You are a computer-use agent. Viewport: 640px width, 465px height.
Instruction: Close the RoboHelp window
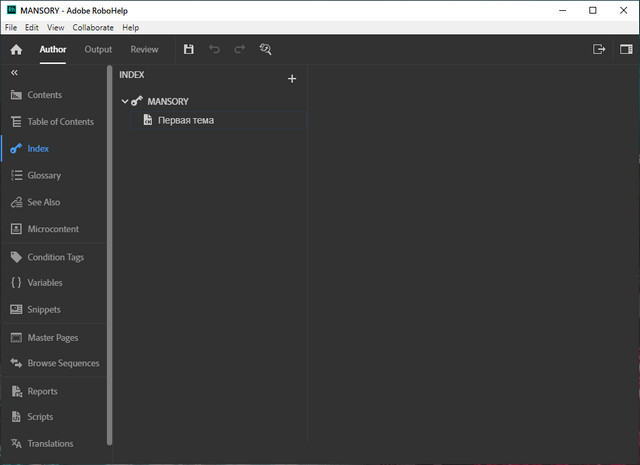point(623,11)
